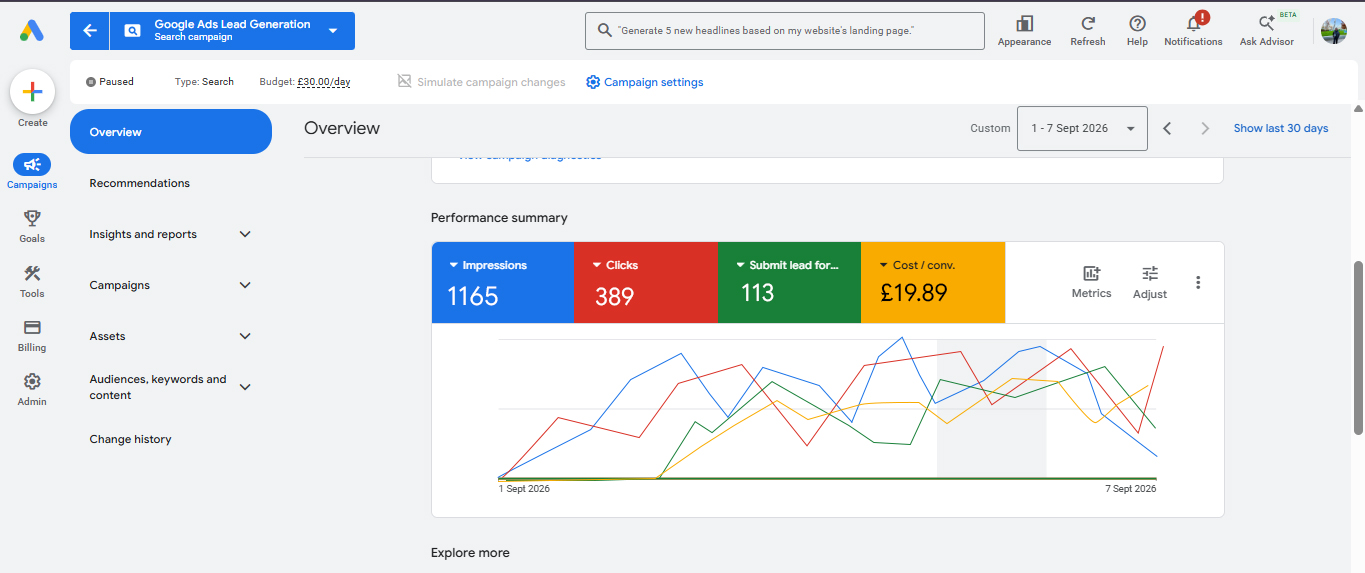This screenshot has height=573, width=1365.
Task: Edit the £30.00/day budget
Action: [x=324, y=82]
